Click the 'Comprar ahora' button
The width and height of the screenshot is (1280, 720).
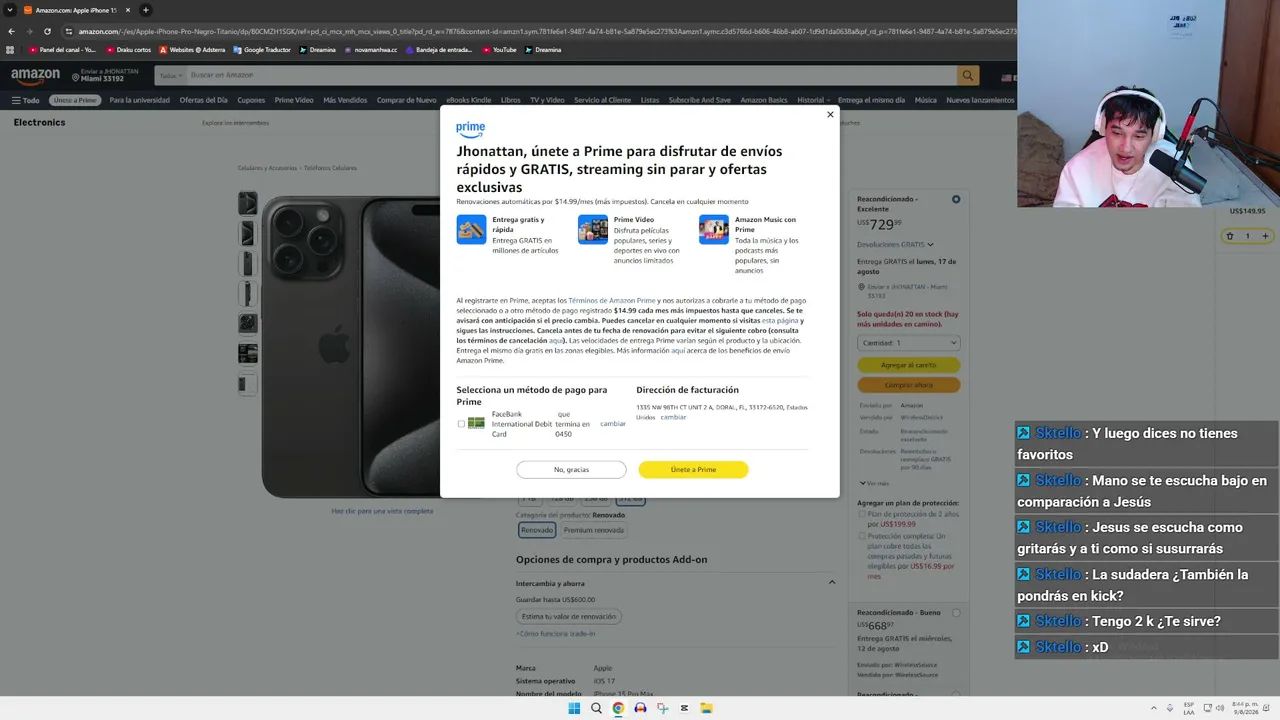pyautogui.click(x=908, y=385)
